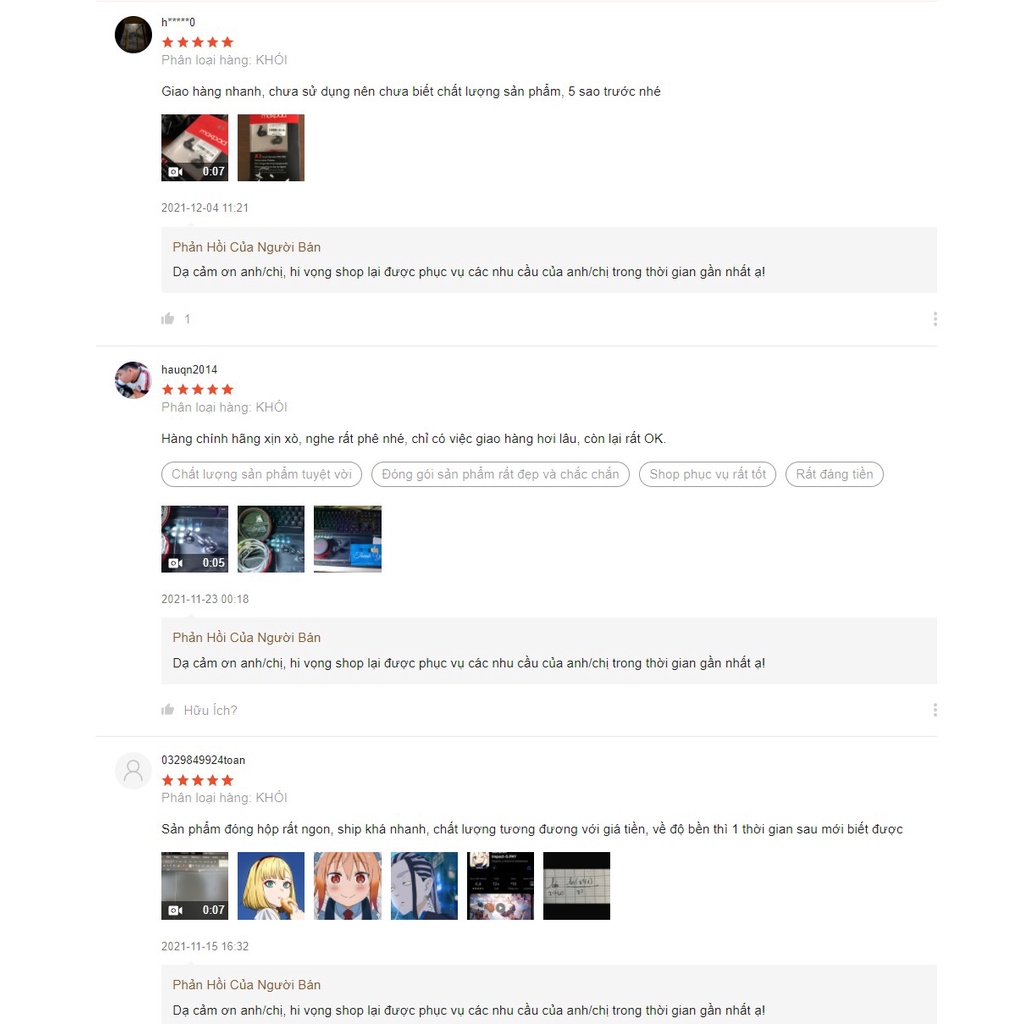This screenshot has width=1024, height=1024.
Task: Open blue-toned anime character thumbnail
Action: pos(424,886)
